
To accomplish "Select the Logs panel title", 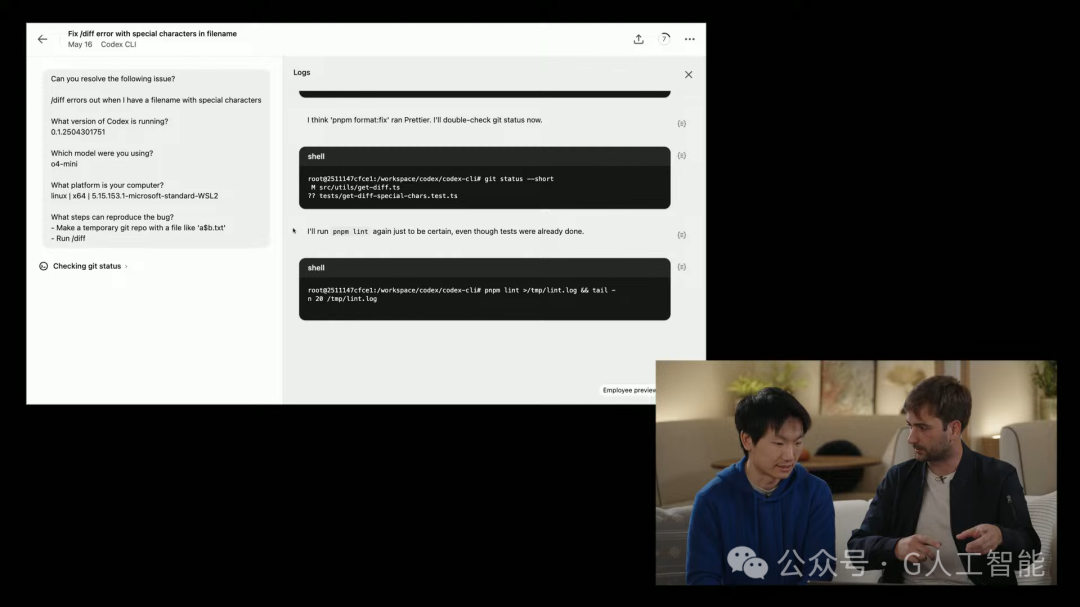I will pos(302,72).
